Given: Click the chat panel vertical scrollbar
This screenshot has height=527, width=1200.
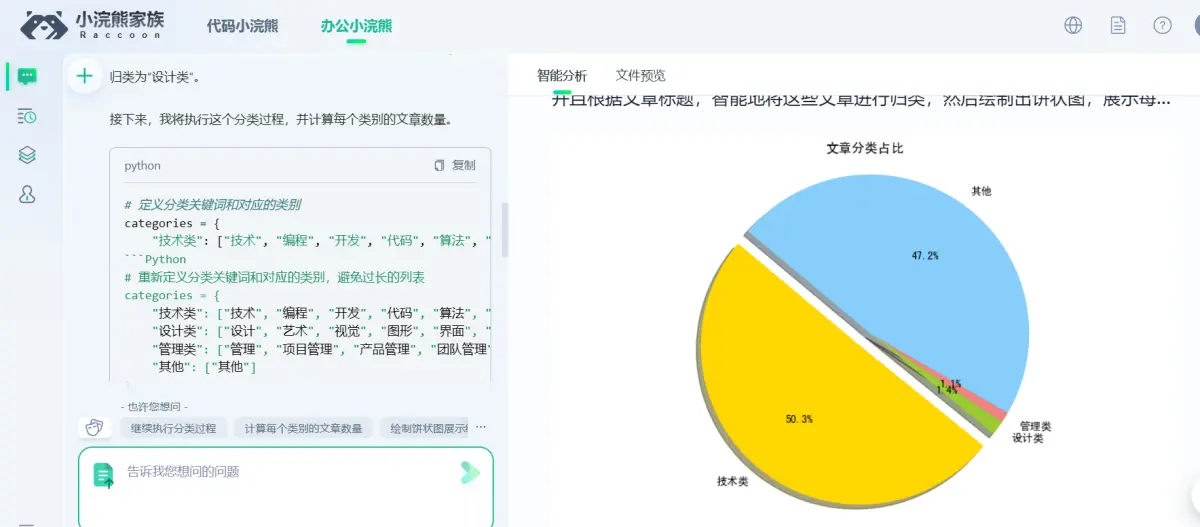Looking at the screenshot, I should pos(504,229).
